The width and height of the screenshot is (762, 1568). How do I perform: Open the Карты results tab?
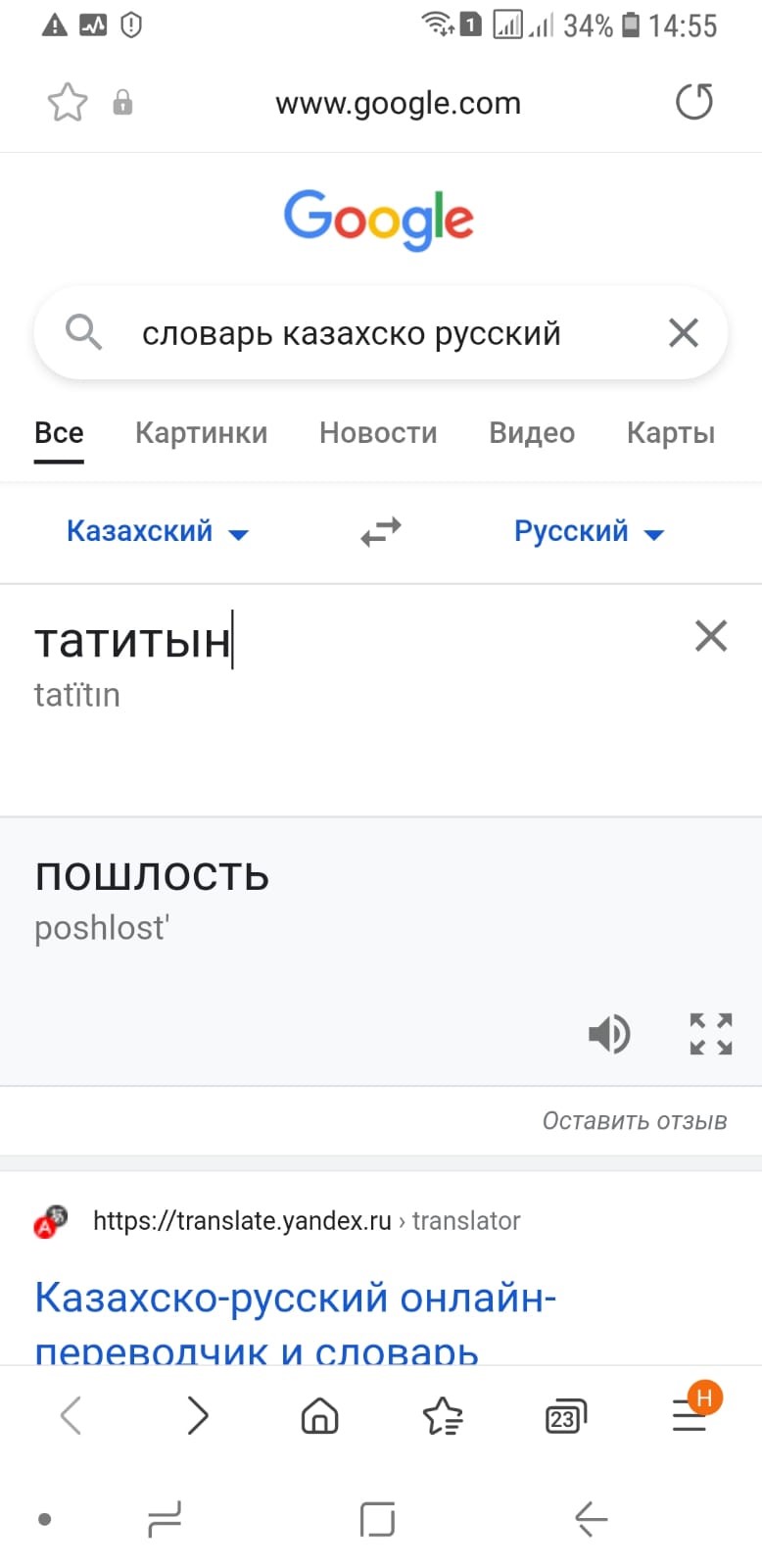point(671,433)
